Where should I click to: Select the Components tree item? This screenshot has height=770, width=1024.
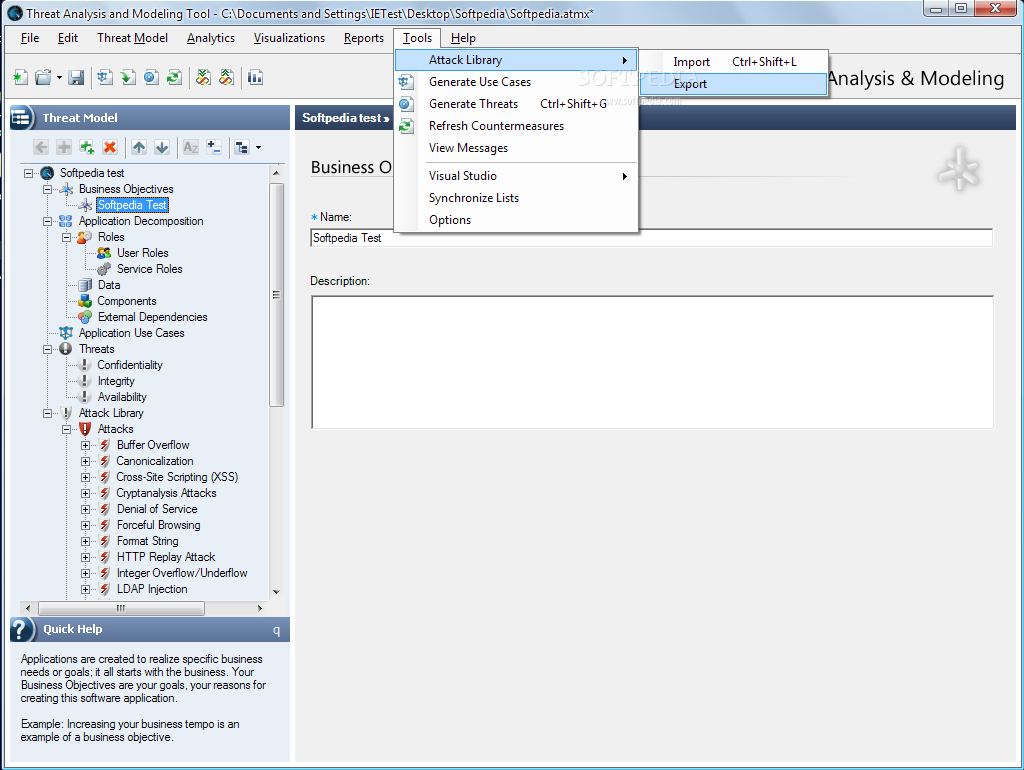(127, 301)
